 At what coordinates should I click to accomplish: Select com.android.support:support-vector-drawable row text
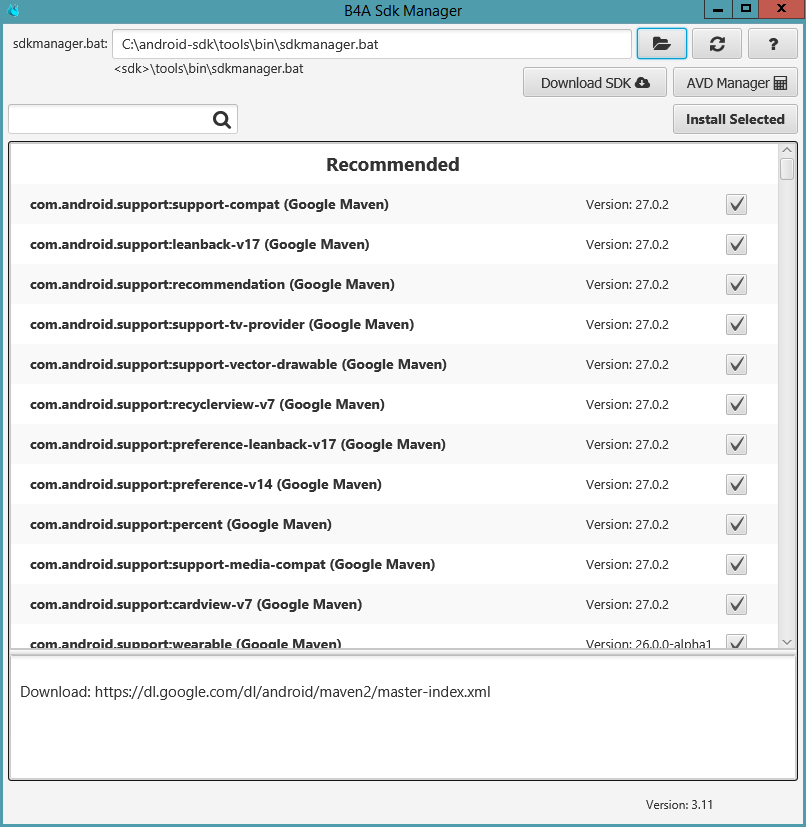point(238,364)
